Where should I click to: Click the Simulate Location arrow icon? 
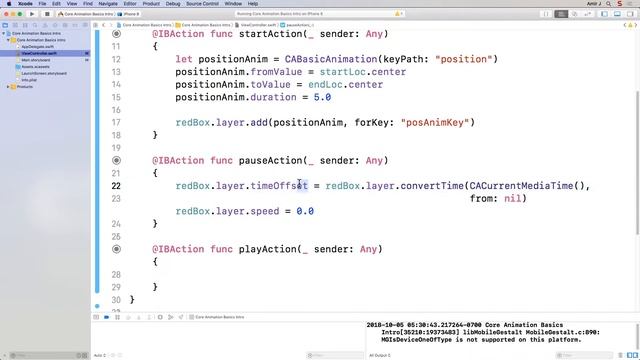(x=181, y=317)
